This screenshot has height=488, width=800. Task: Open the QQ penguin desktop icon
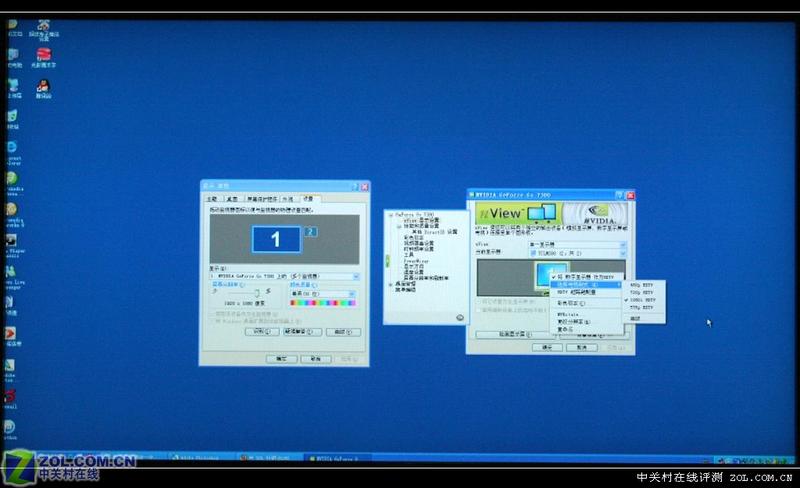click(x=43, y=89)
